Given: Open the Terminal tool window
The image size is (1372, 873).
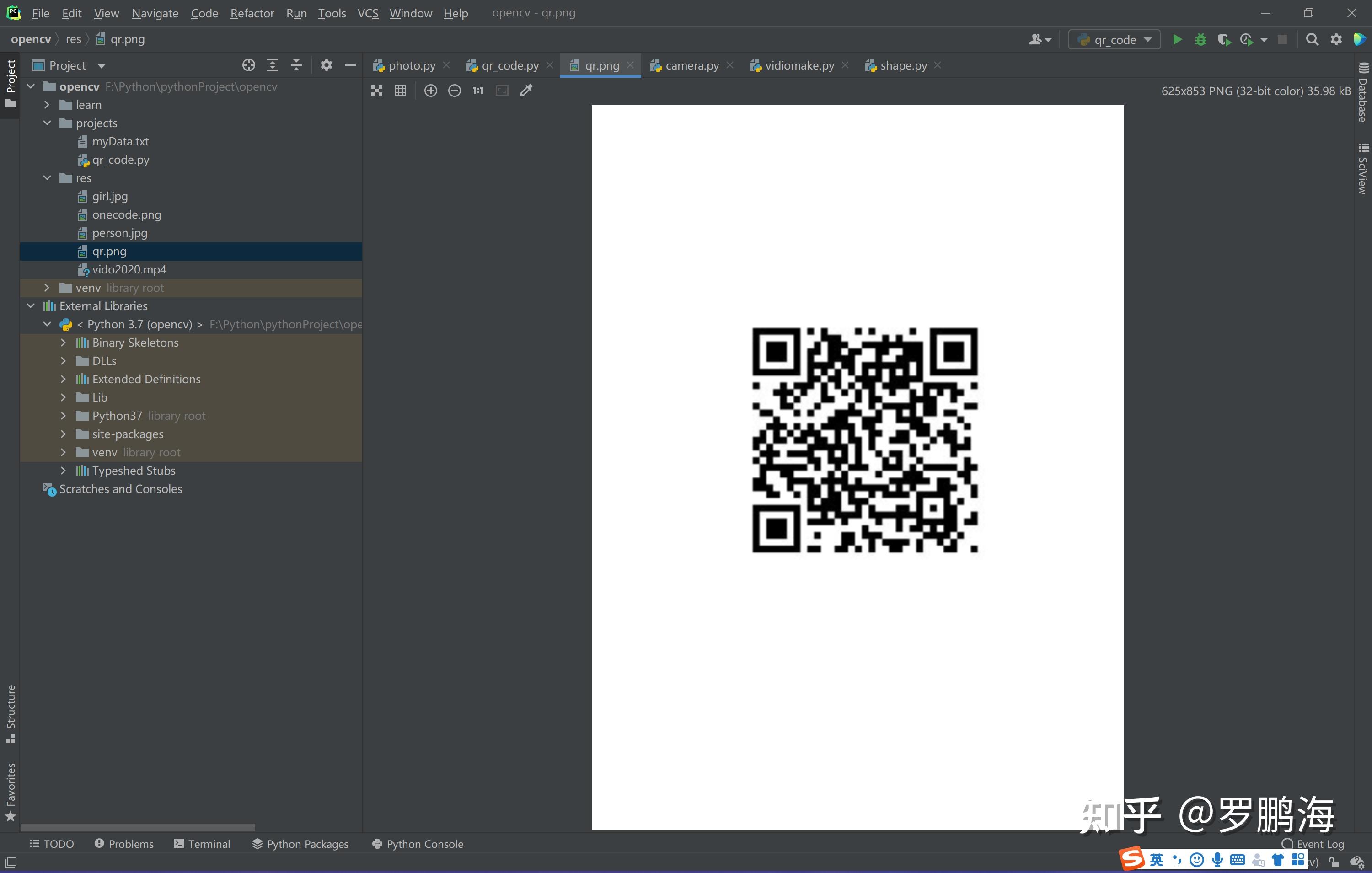Looking at the screenshot, I should pyautogui.click(x=202, y=844).
